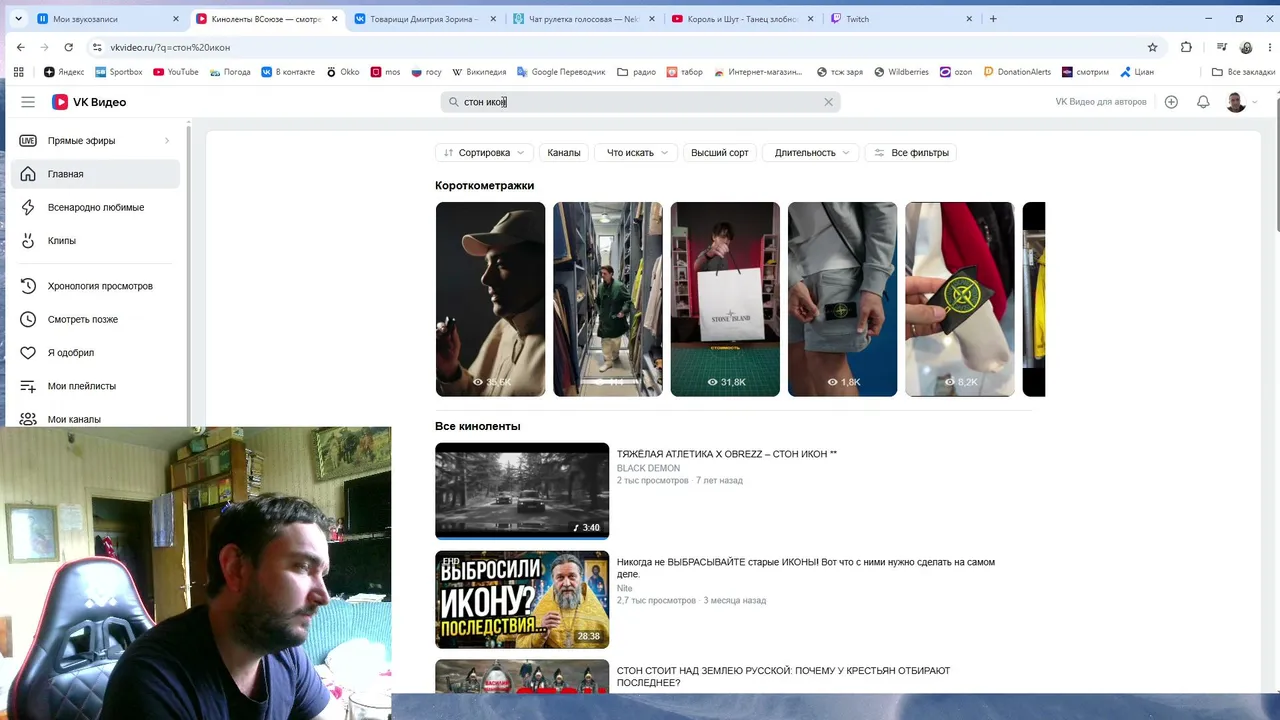Open the Google Переводчик bookmark
1280x720 pixels.
point(561,72)
